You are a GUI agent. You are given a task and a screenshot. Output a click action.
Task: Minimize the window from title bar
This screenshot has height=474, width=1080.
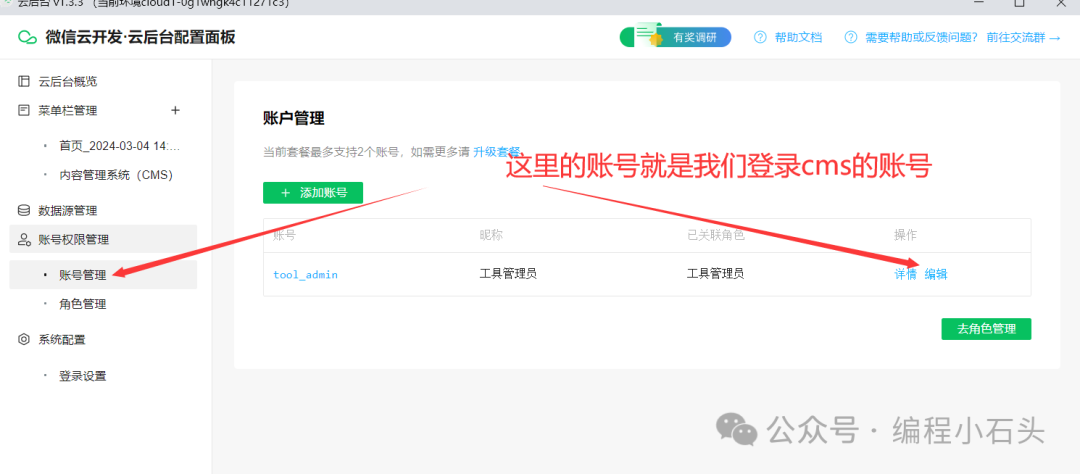tap(978, 3)
